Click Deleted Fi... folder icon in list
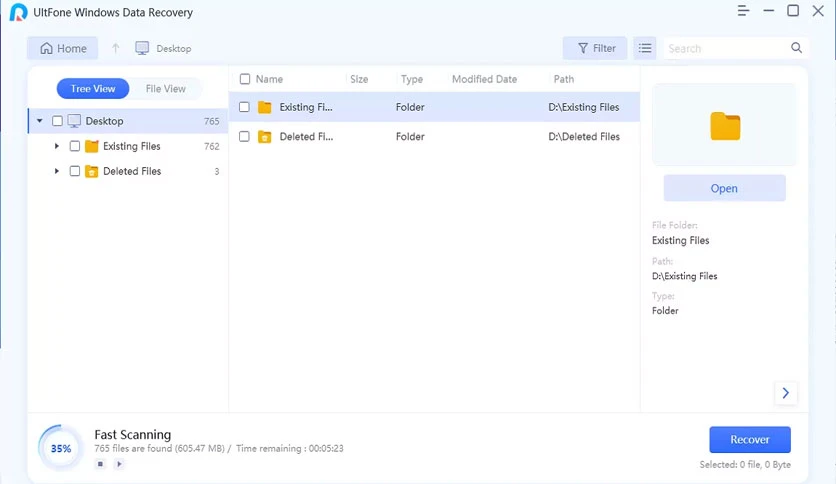 tap(264, 137)
